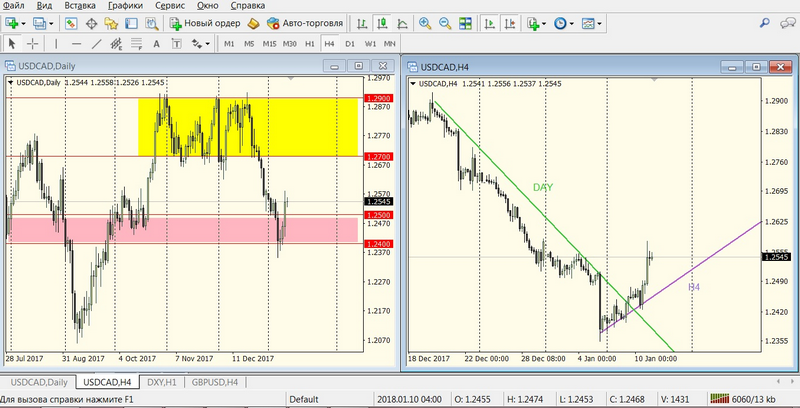The width and height of the screenshot is (800, 408).
Task: Select the crosshair cursor tool
Action: 33,44
